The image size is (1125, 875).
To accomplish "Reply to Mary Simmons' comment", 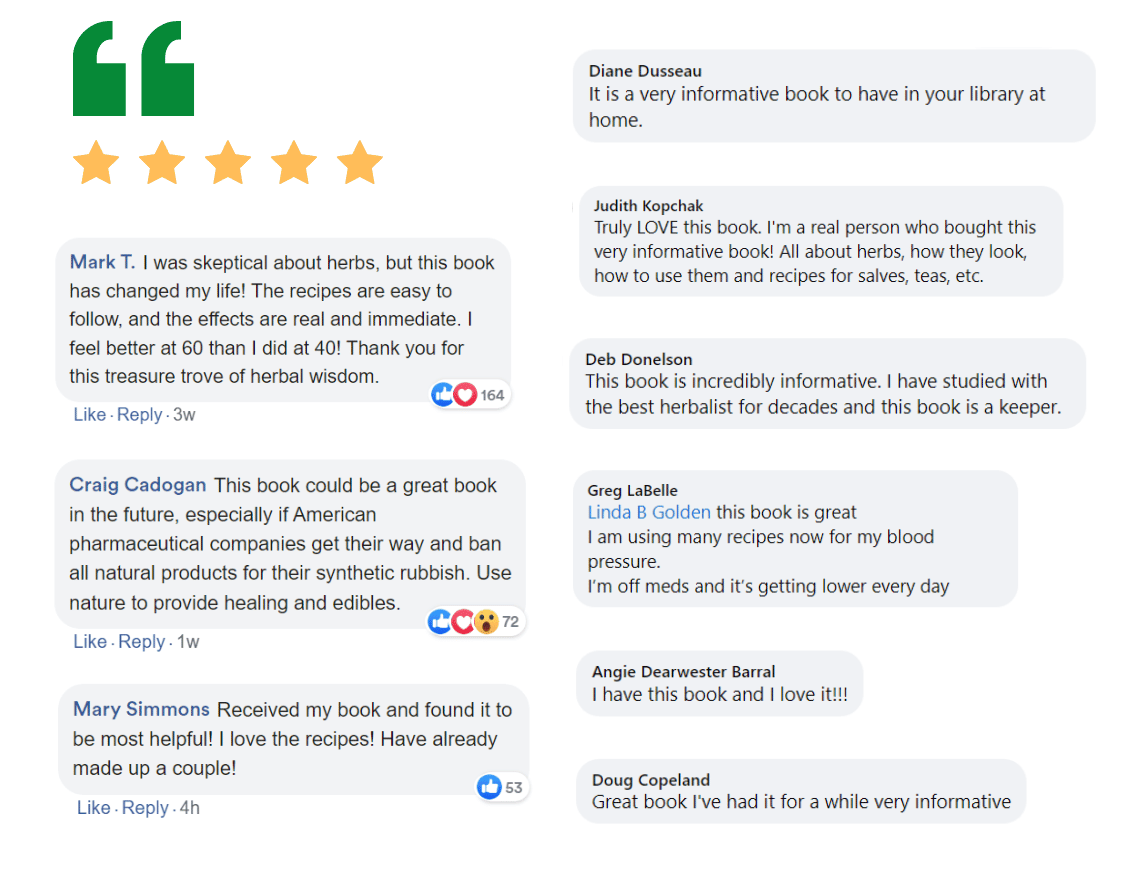I will click(145, 808).
